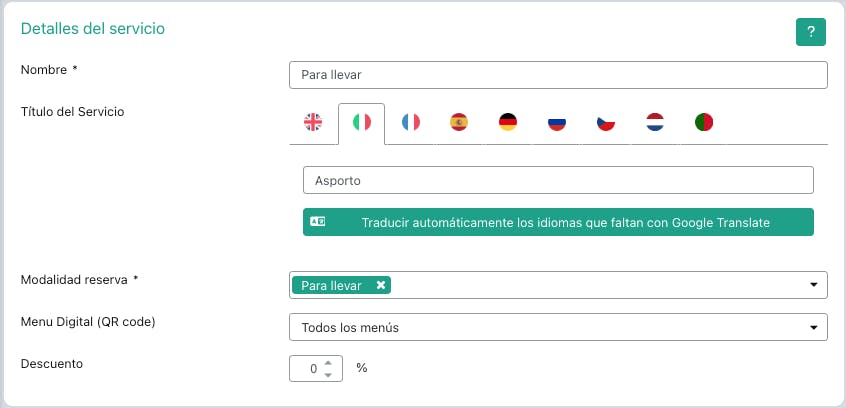
Task: Click the Nombre text field
Action: pyautogui.click(x=558, y=75)
